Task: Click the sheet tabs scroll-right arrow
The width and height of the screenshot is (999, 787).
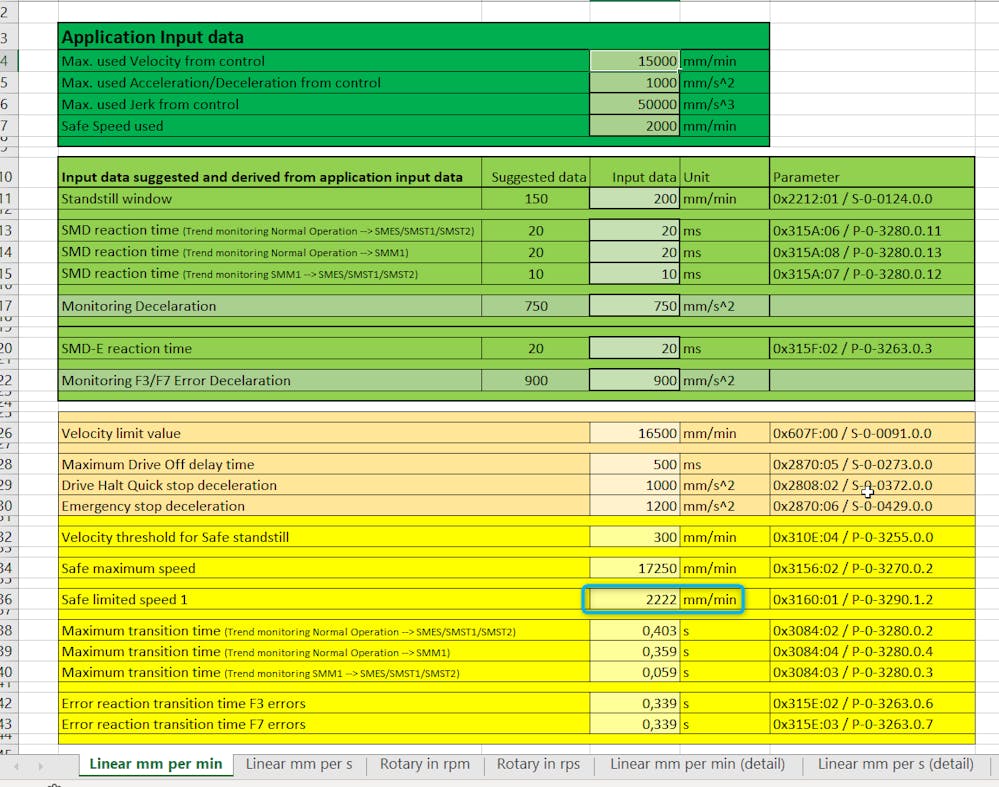Action: pyautogui.click(x=41, y=766)
